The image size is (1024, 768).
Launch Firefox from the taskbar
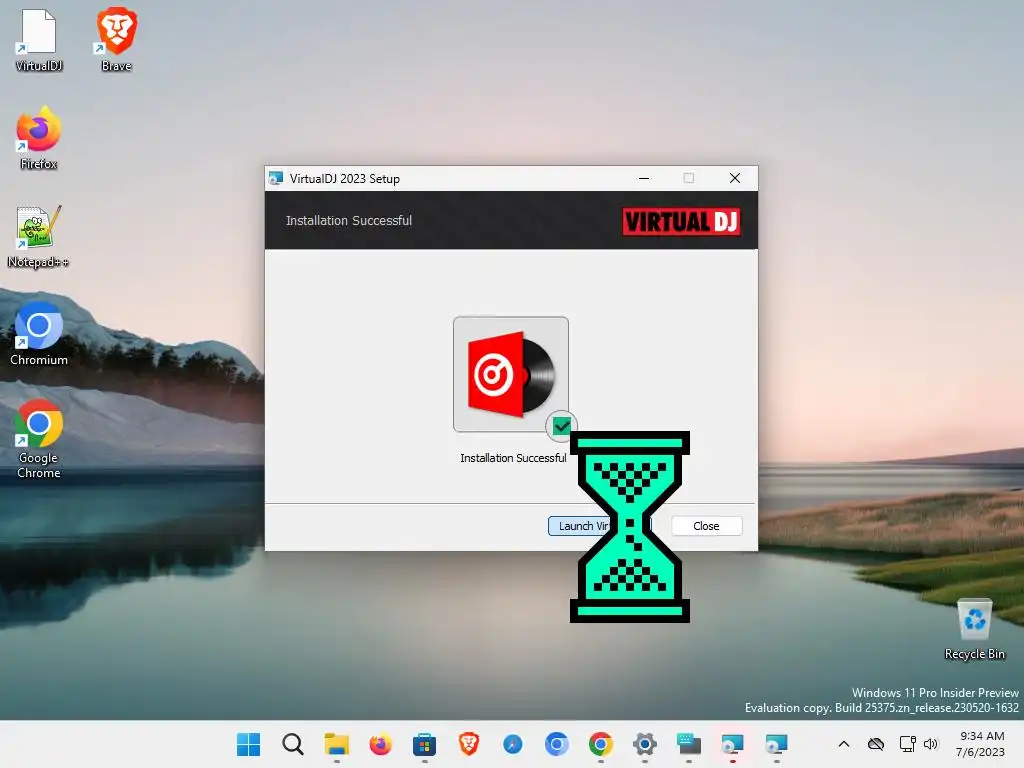click(x=381, y=744)
